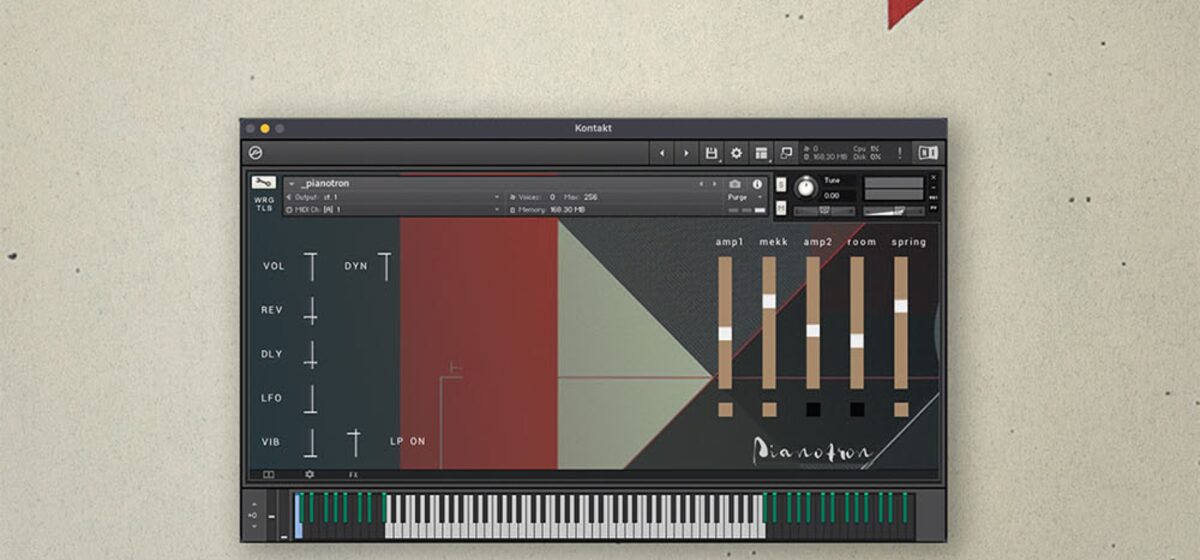The width and height of the screenshot is (1200, 560).
Task: Select next preset in instrument header
Action: [714, 184]
